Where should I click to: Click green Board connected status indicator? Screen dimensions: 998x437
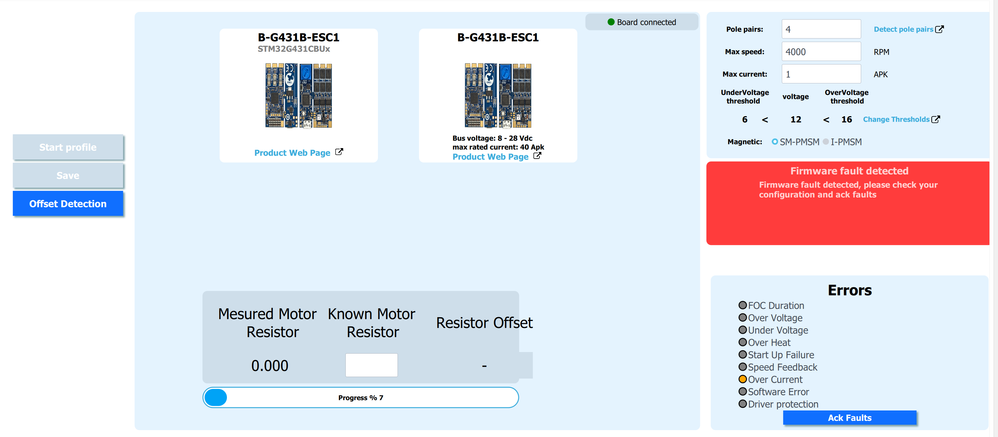pyautogui.click(x=611, y=22)
